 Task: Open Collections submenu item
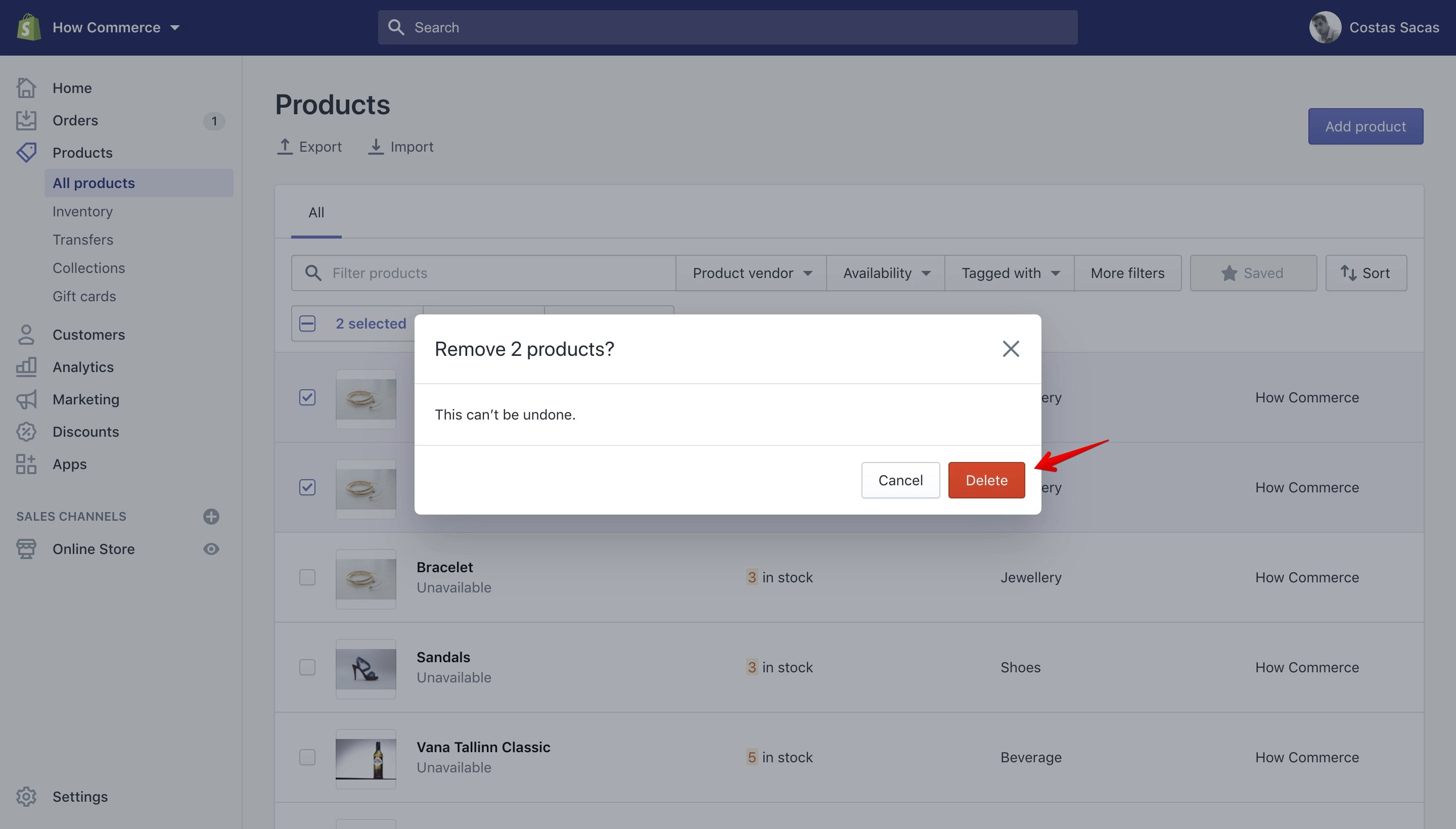pyautogui.click(x=89, y=268)
